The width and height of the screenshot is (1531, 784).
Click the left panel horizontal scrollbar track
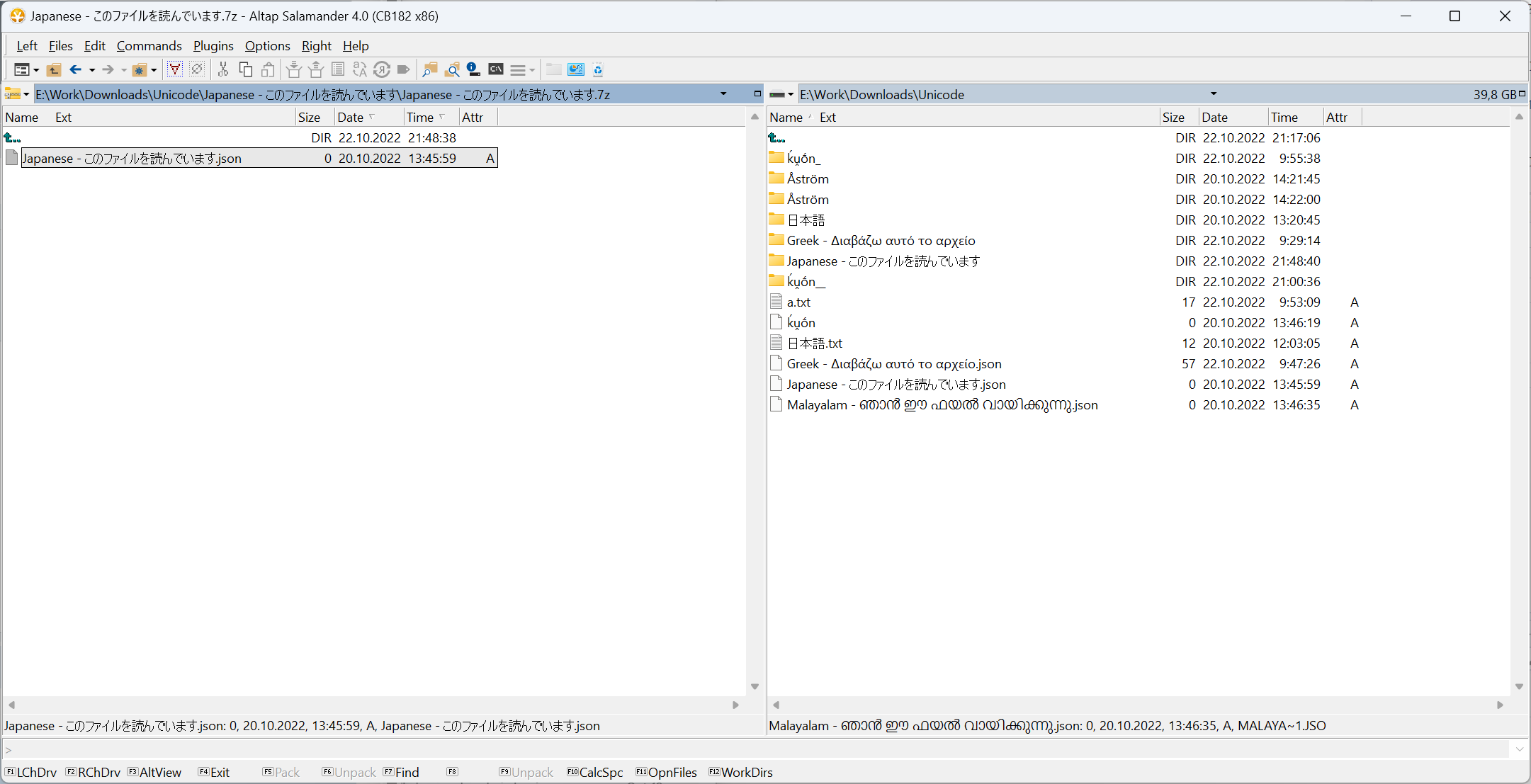click(x=373, y=705)
